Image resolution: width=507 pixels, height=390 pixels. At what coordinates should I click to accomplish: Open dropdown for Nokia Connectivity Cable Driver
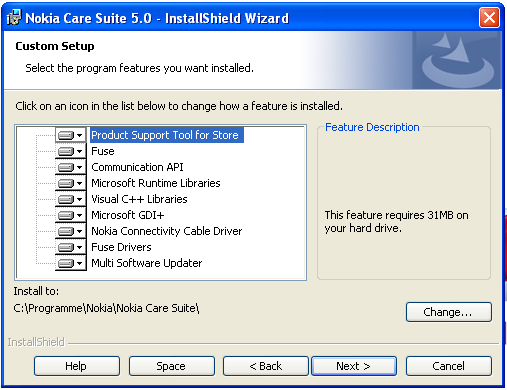(x=71, y=231)
